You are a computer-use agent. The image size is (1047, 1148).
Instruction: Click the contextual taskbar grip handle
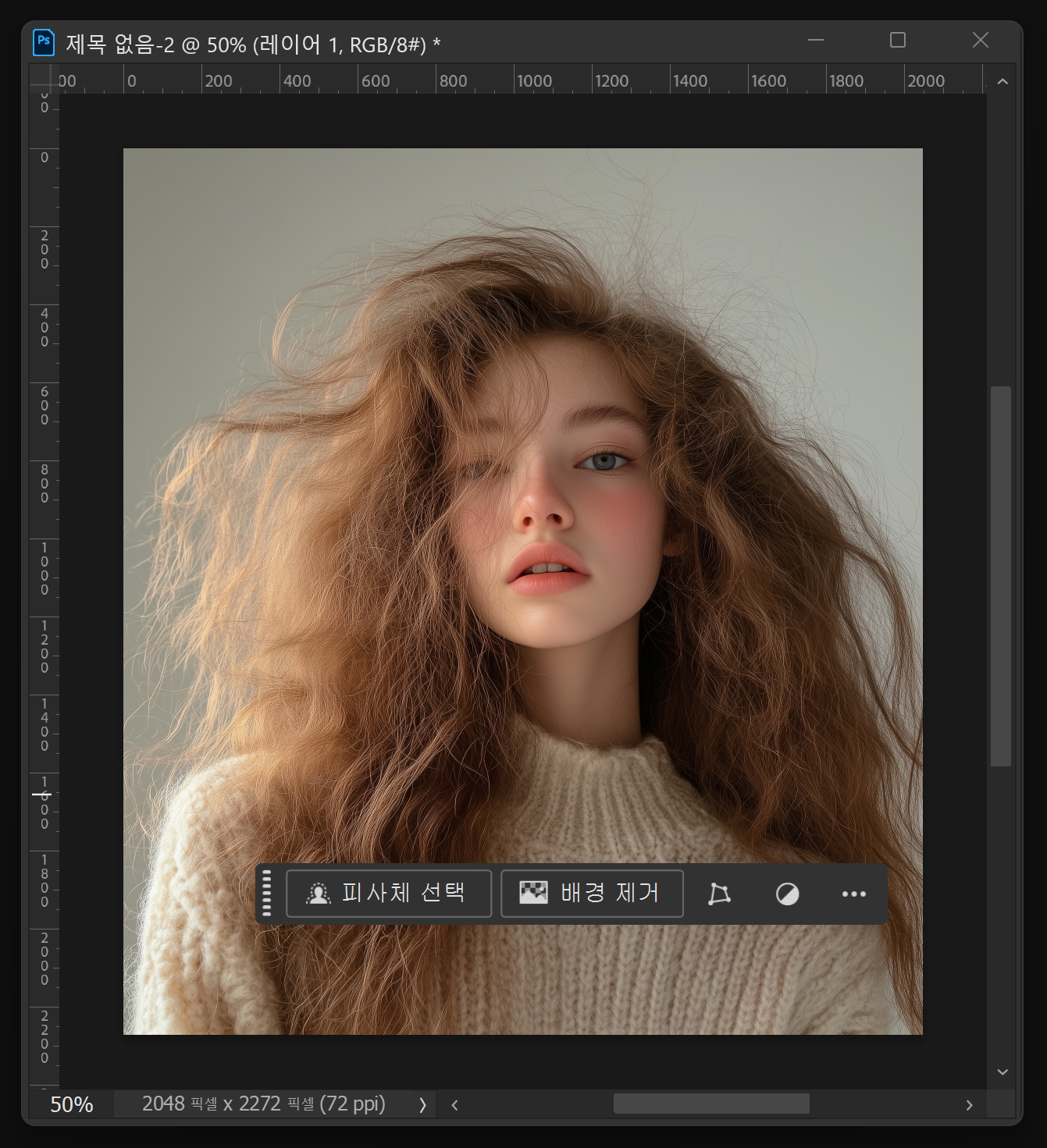[x=267, y=894]
